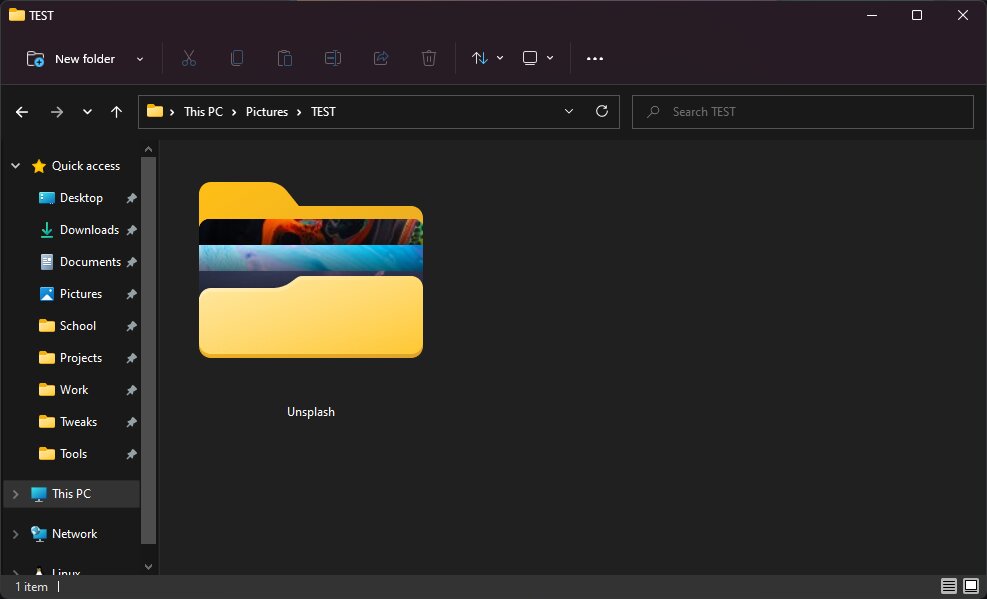Open the Tweaks folder in sidebar
Screen dimensions: 987x599
click(x=78, y=422)
